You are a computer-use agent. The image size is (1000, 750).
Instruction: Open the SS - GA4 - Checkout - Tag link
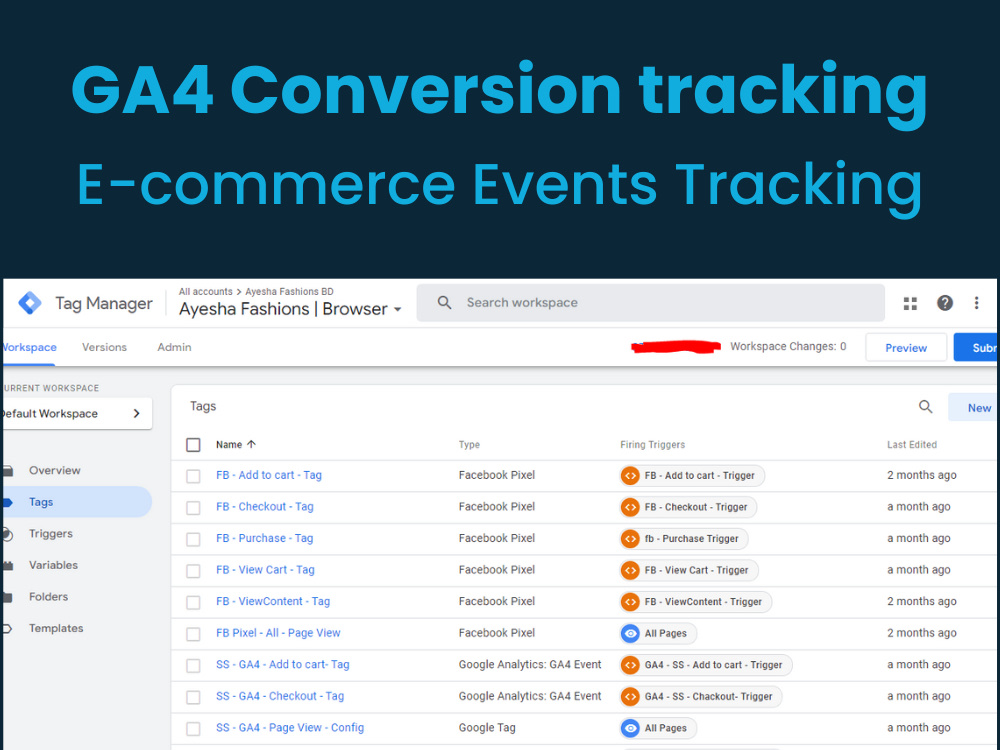pyautogui.click(x=279, y=696)
